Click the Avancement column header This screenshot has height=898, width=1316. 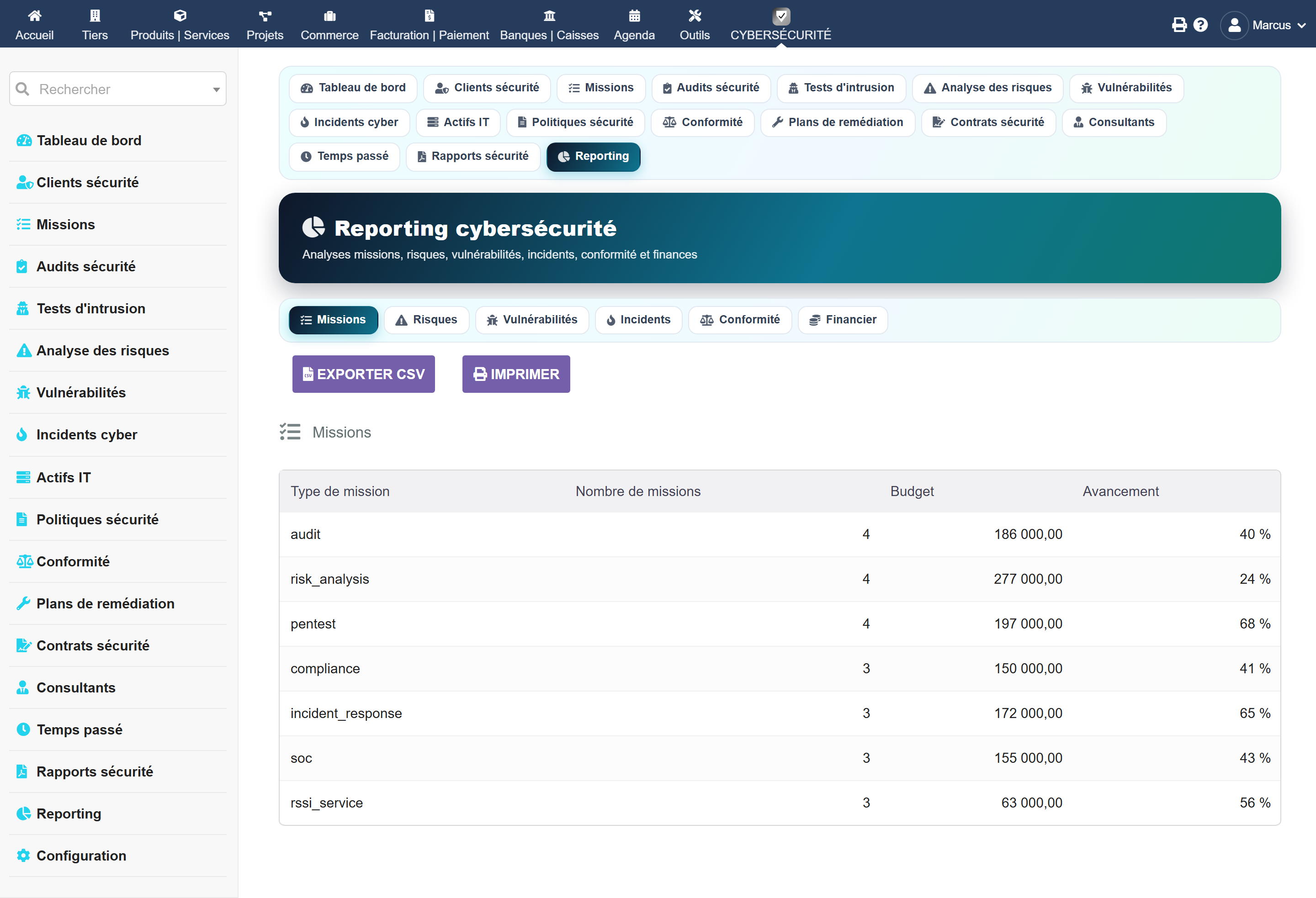click(x=1120, y=491)
